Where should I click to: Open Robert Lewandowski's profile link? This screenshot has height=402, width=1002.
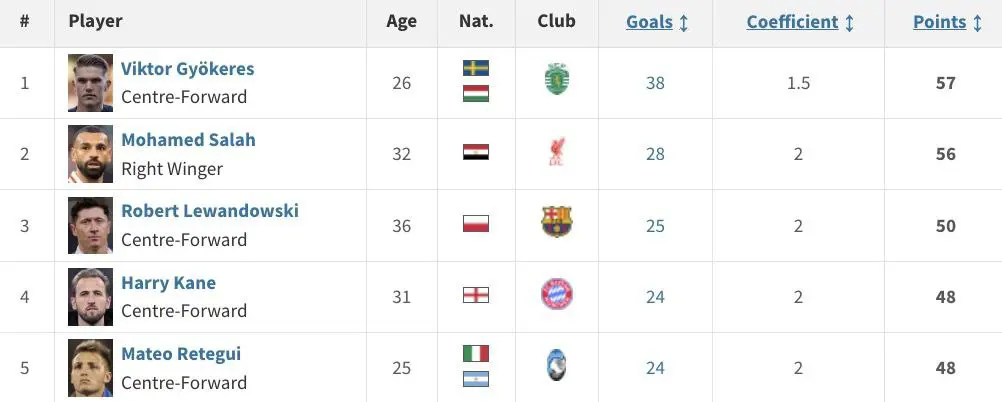click(210, 211)
